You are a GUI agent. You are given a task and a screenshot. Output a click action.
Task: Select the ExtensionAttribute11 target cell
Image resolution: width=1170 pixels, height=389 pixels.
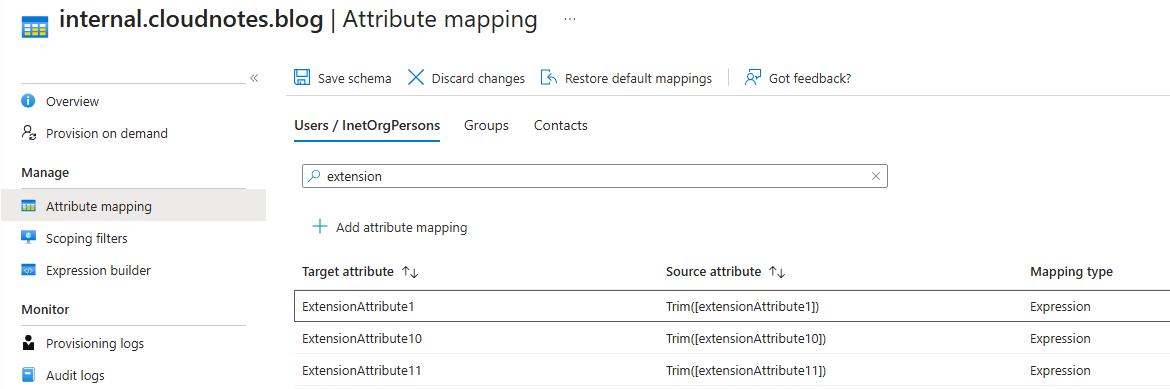click(362, 371)
